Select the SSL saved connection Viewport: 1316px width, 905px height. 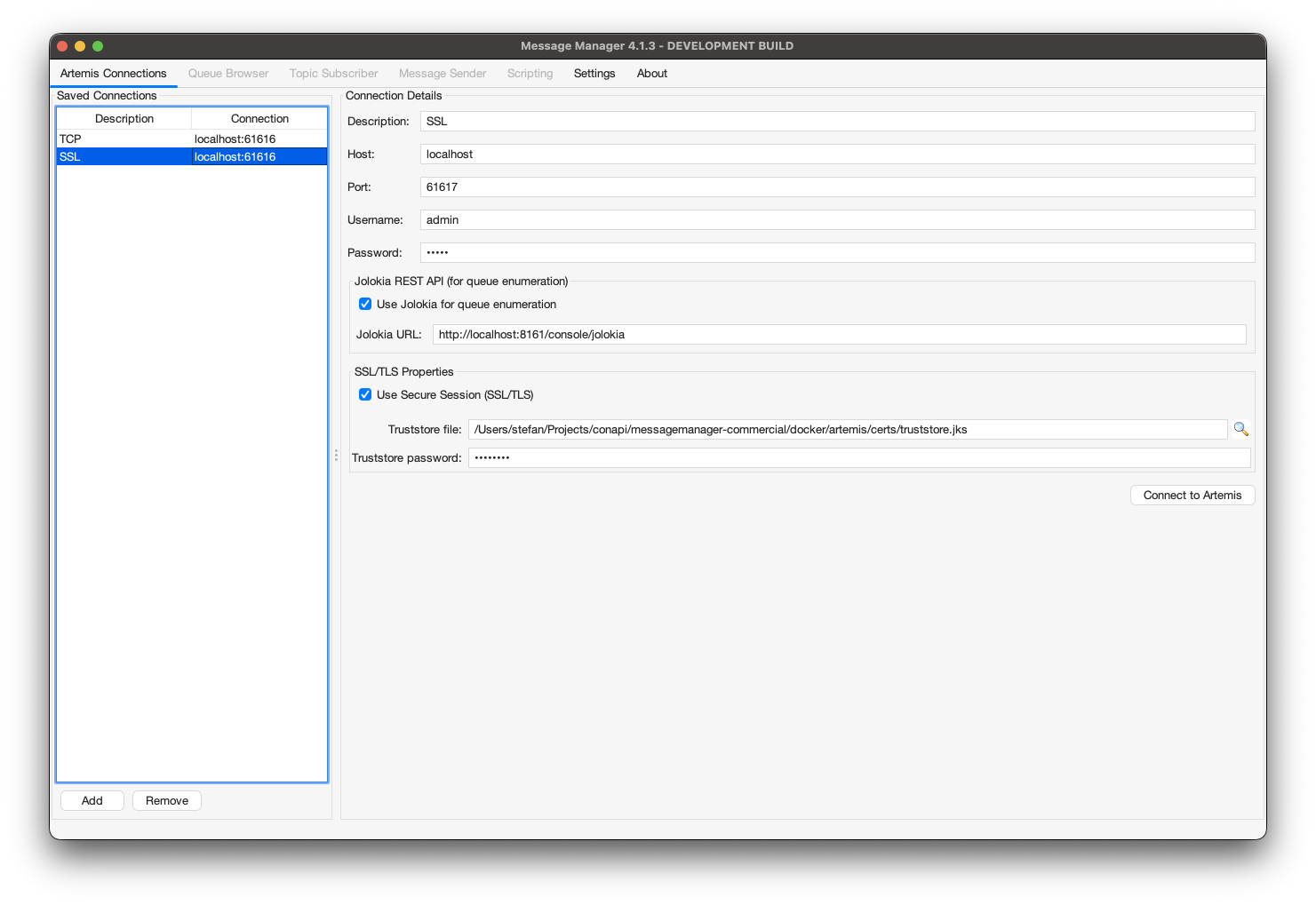(124, 156)
